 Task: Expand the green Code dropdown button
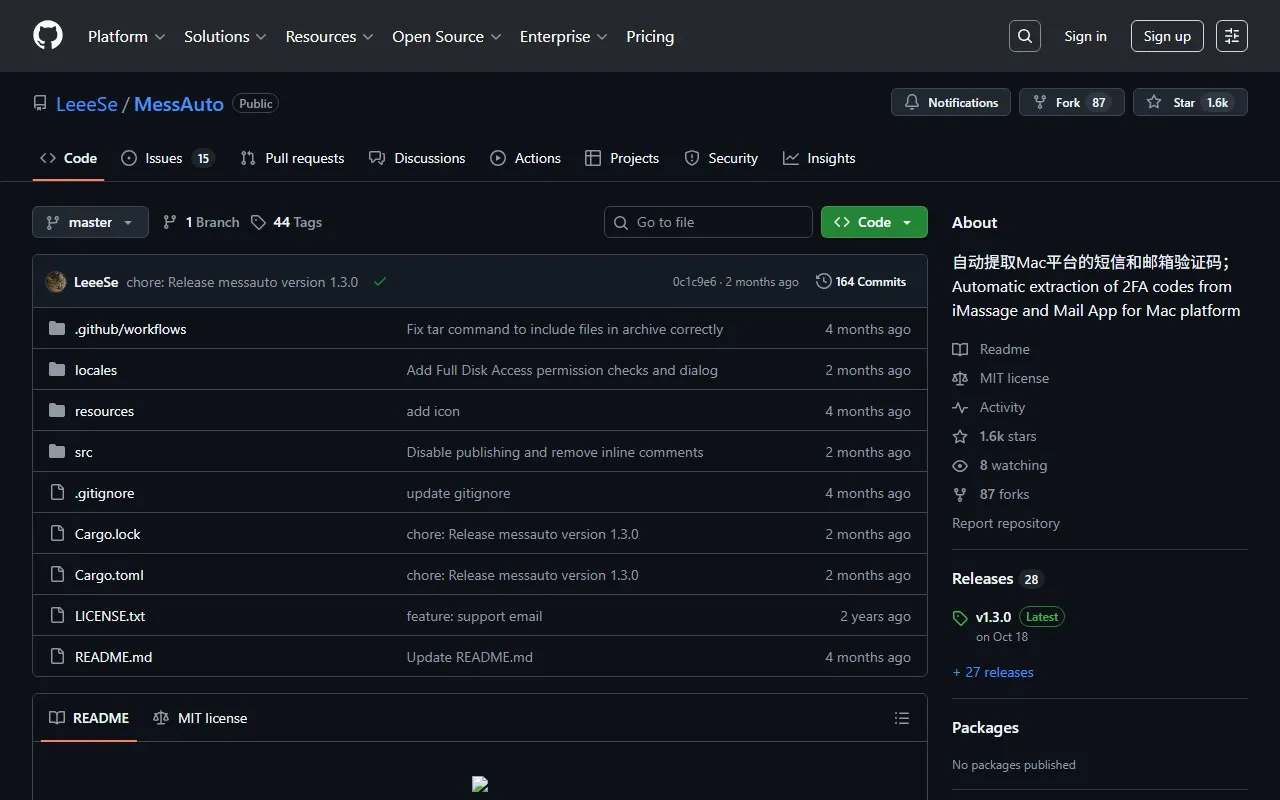coord(874,222)
